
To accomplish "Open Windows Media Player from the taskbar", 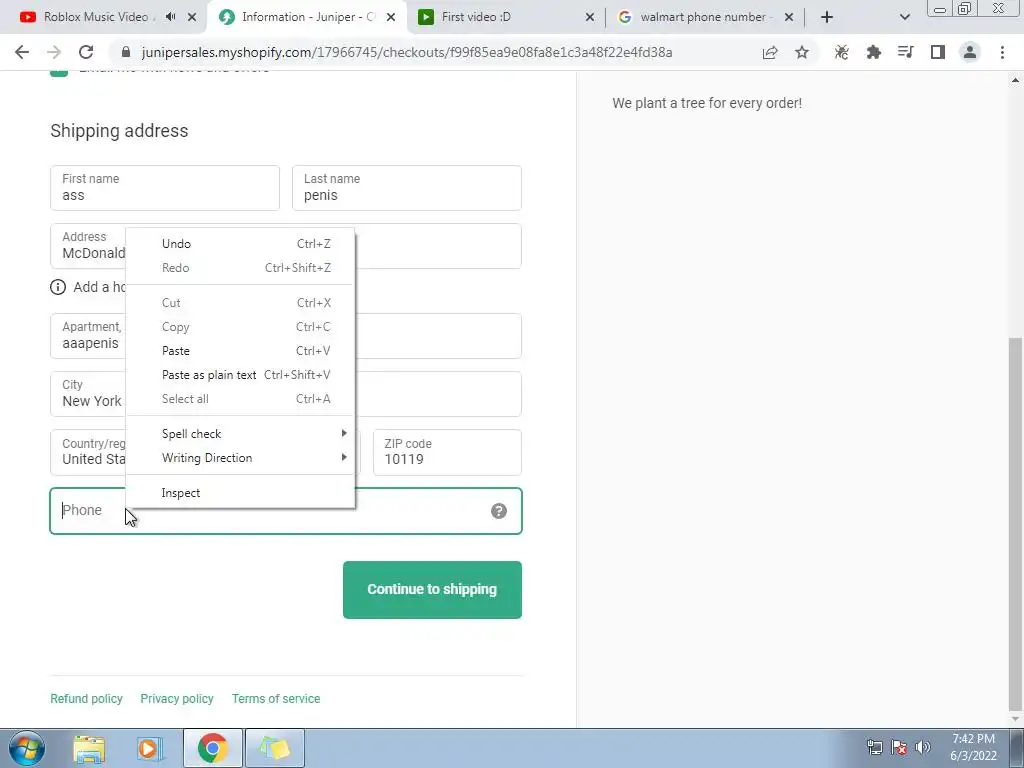I will tap(150, 748).
